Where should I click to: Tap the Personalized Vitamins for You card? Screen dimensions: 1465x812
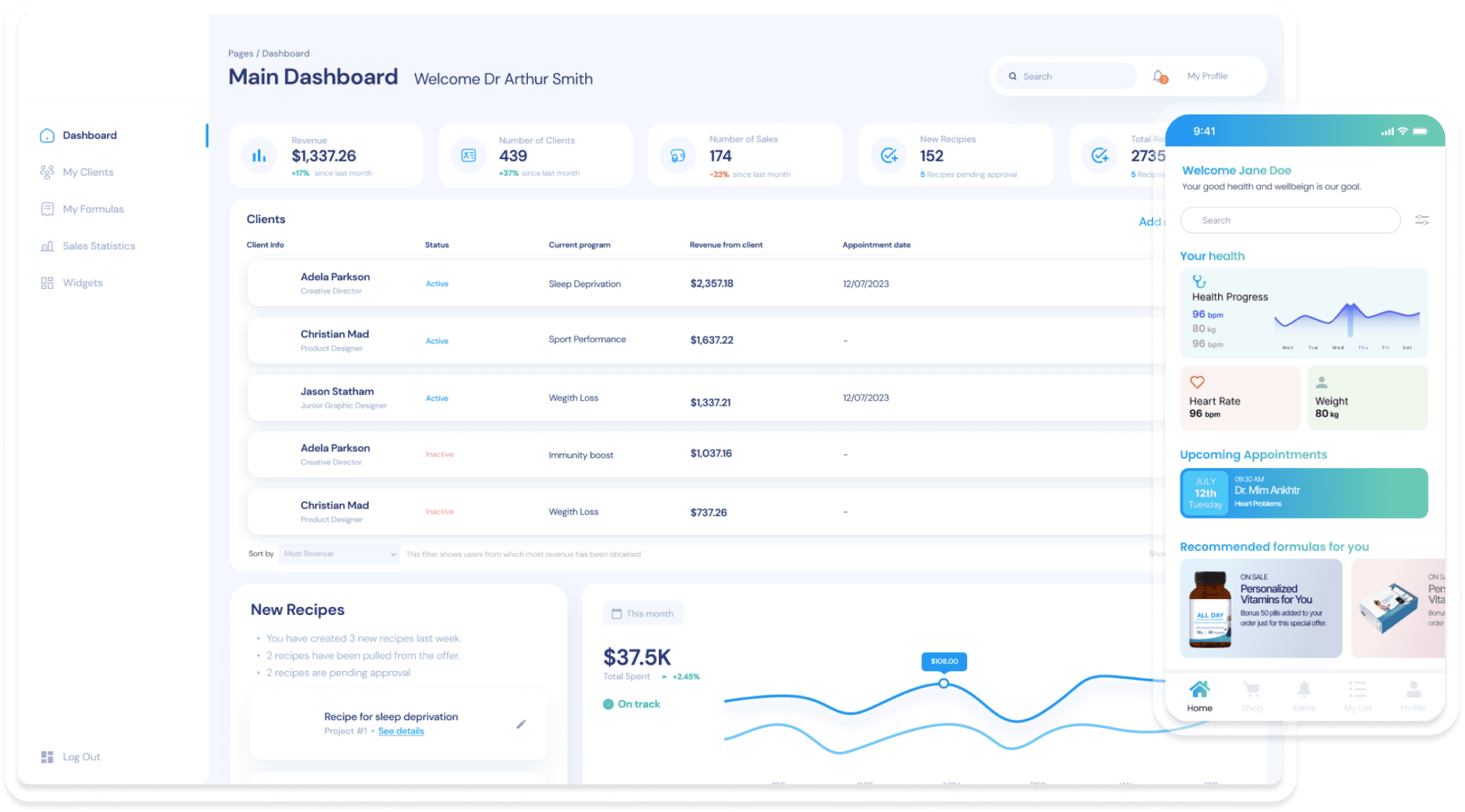click(1261, 608)
